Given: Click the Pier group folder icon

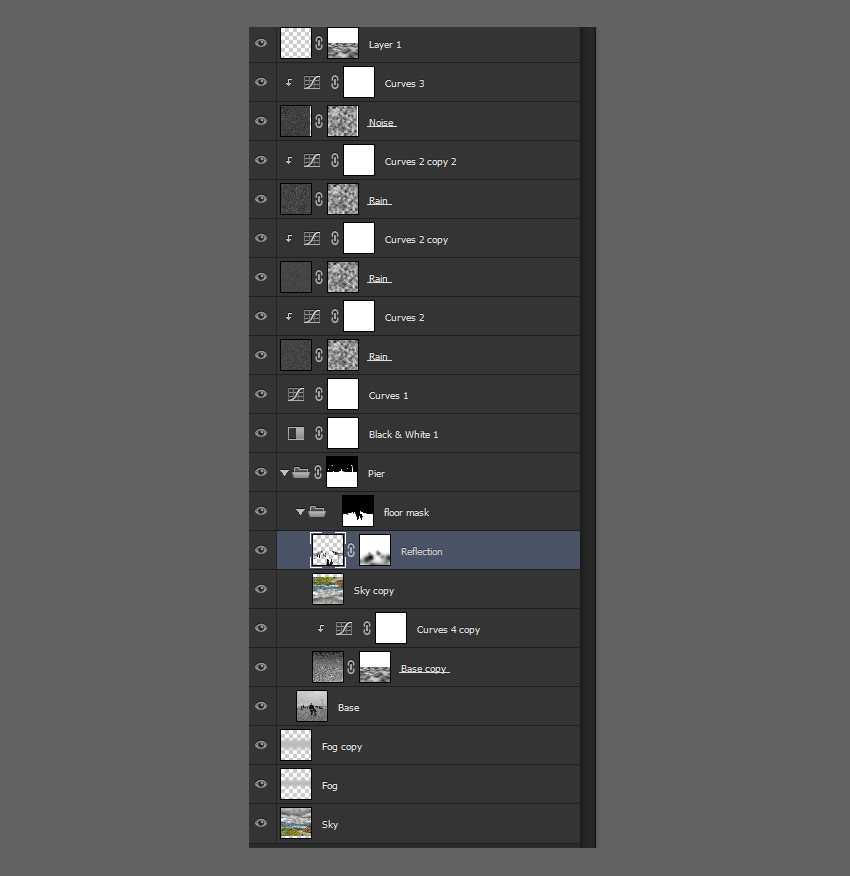Looking at the screenshot, I should pos(301,473).
